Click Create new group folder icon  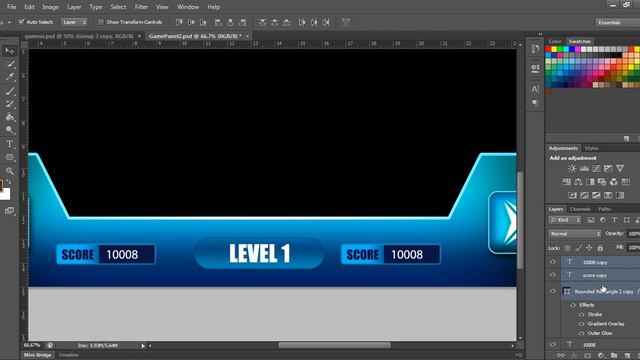(614, 356)
